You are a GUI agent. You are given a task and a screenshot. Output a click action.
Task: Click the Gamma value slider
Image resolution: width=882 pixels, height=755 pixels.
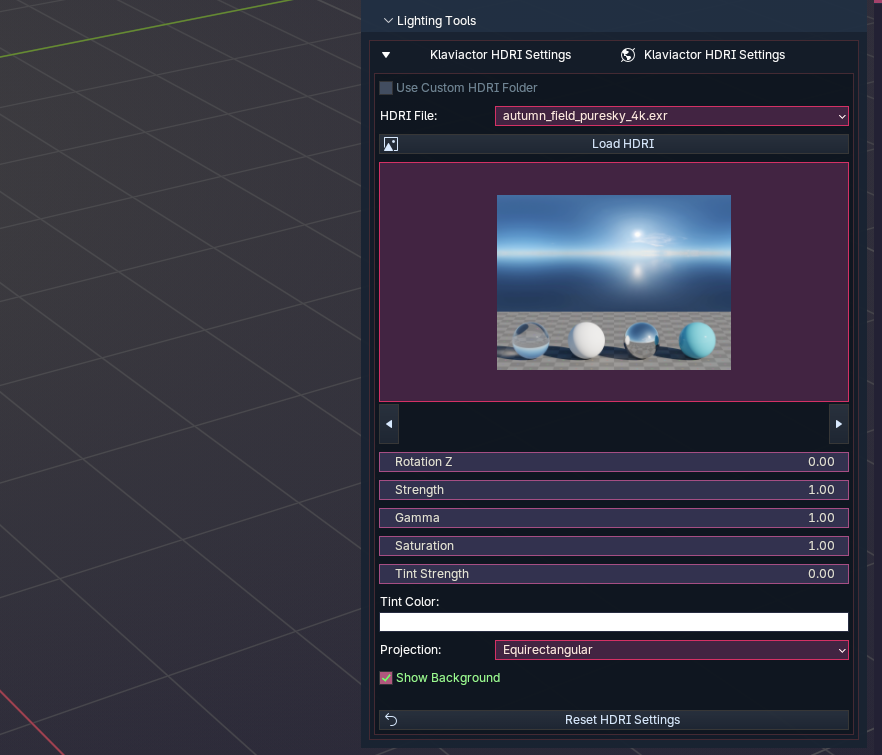coord(614,518)
